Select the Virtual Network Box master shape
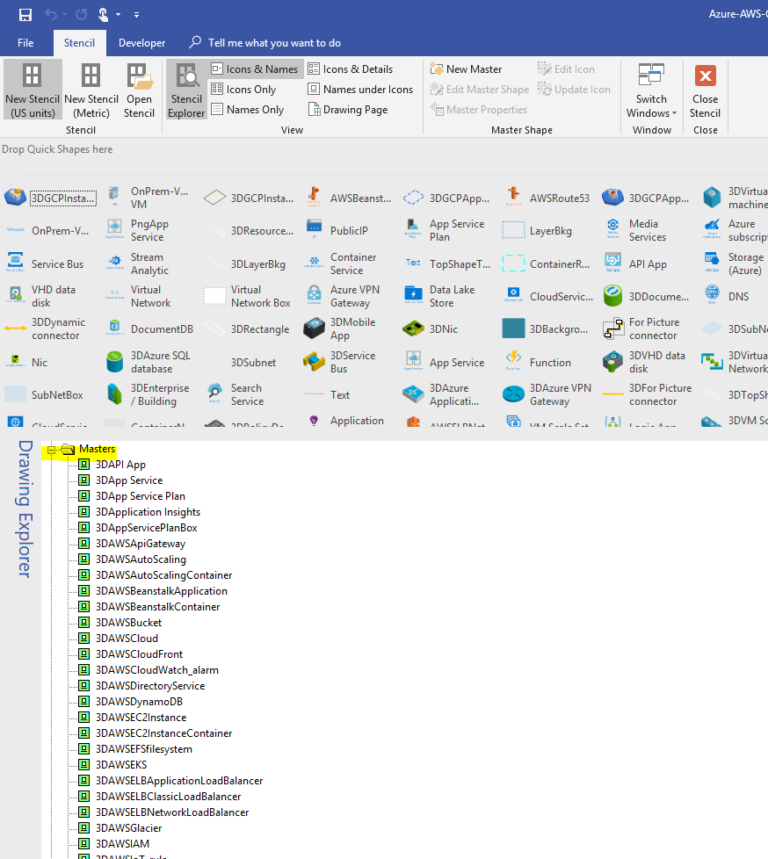This screenshot has height=859, width=768. pyautogui.click(x=248, y=296)
